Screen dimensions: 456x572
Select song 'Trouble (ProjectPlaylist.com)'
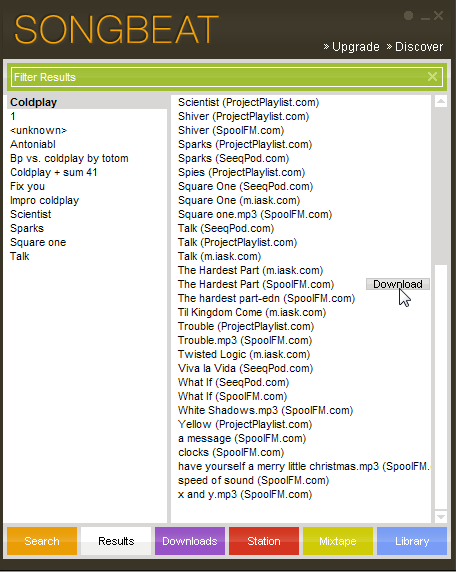coord(246,326)
